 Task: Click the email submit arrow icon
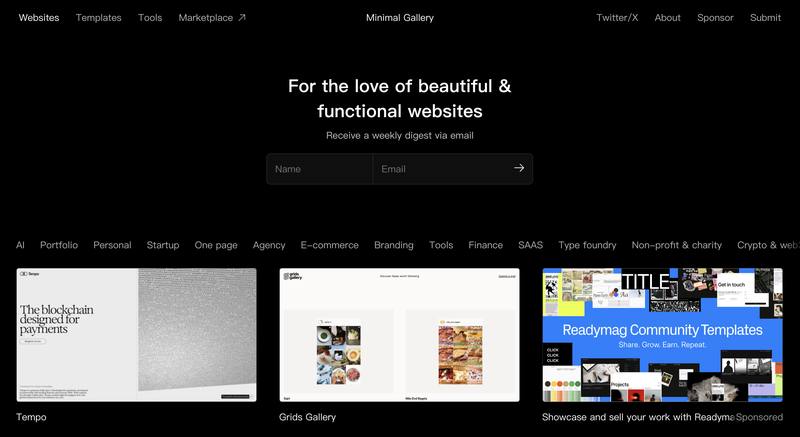[x=519, y=168]
